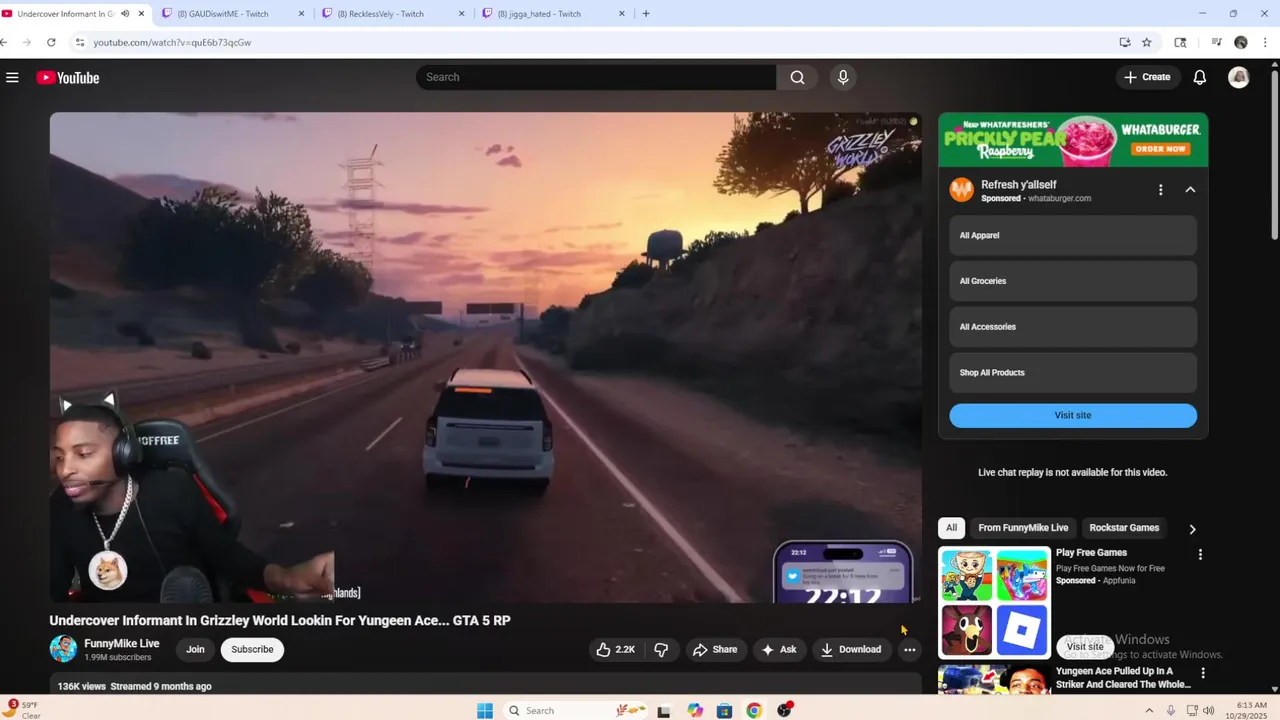The height and width of the screenshot is (720, 1280).
Task: Open Play Free Games ad thumbnail
Action: click(994, 603)
